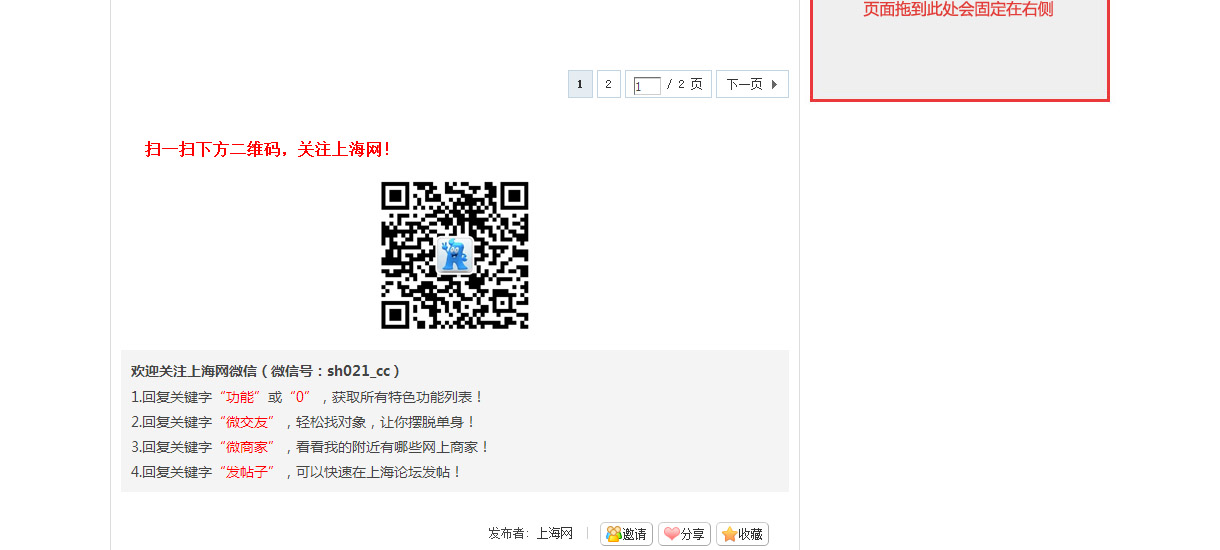Click text 页面拖到此处会固定在右侧
Image resolution: width=1220 pixels, height=550 pixels.
[x=958, y=9]
